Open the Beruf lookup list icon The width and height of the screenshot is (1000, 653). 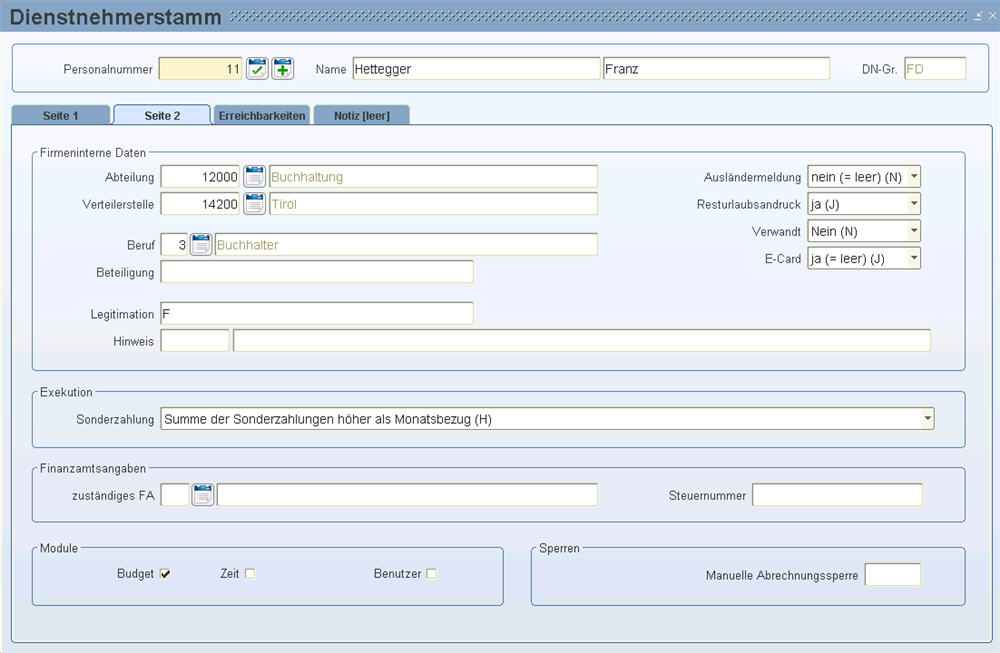click(x=201, y=245)
